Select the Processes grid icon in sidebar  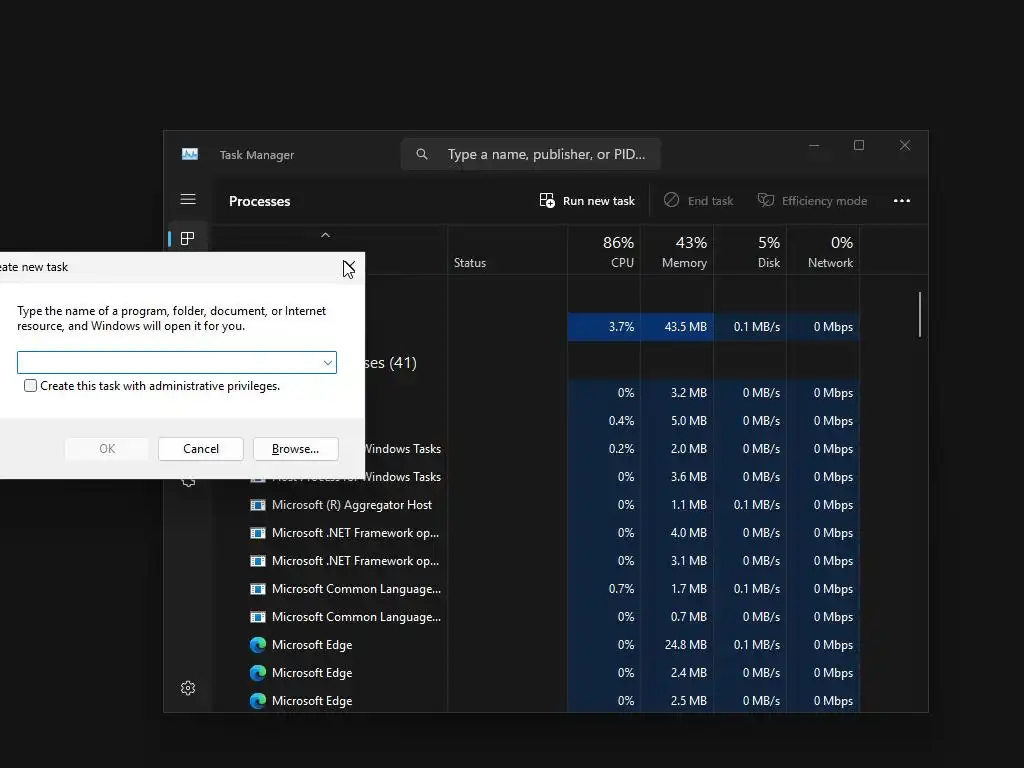click(187, 238)
